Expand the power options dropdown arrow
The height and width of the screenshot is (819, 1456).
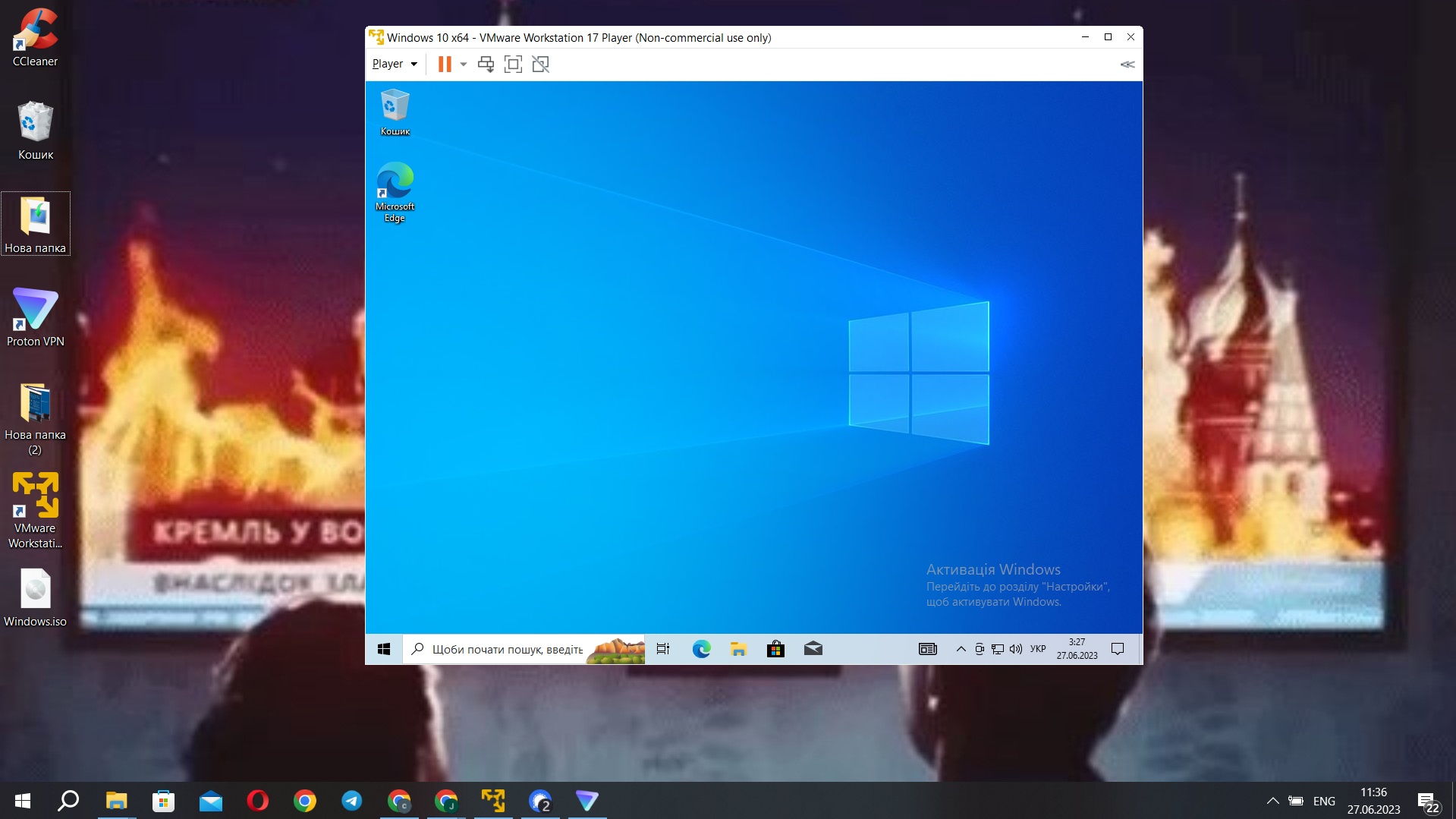point(464,65)
